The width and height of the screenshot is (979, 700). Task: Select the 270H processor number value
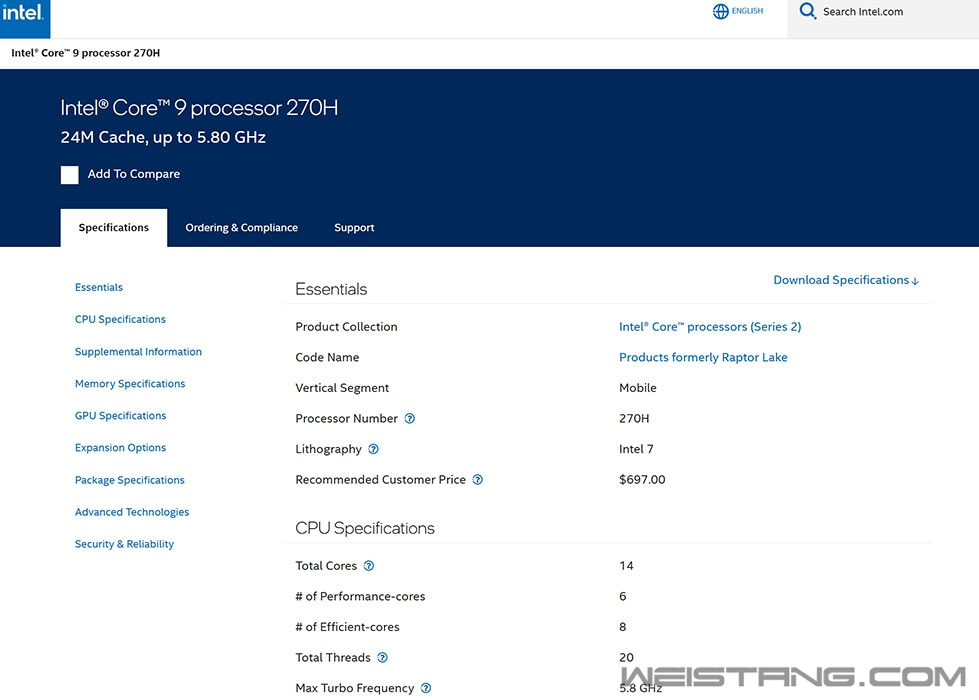coord(634,418)
